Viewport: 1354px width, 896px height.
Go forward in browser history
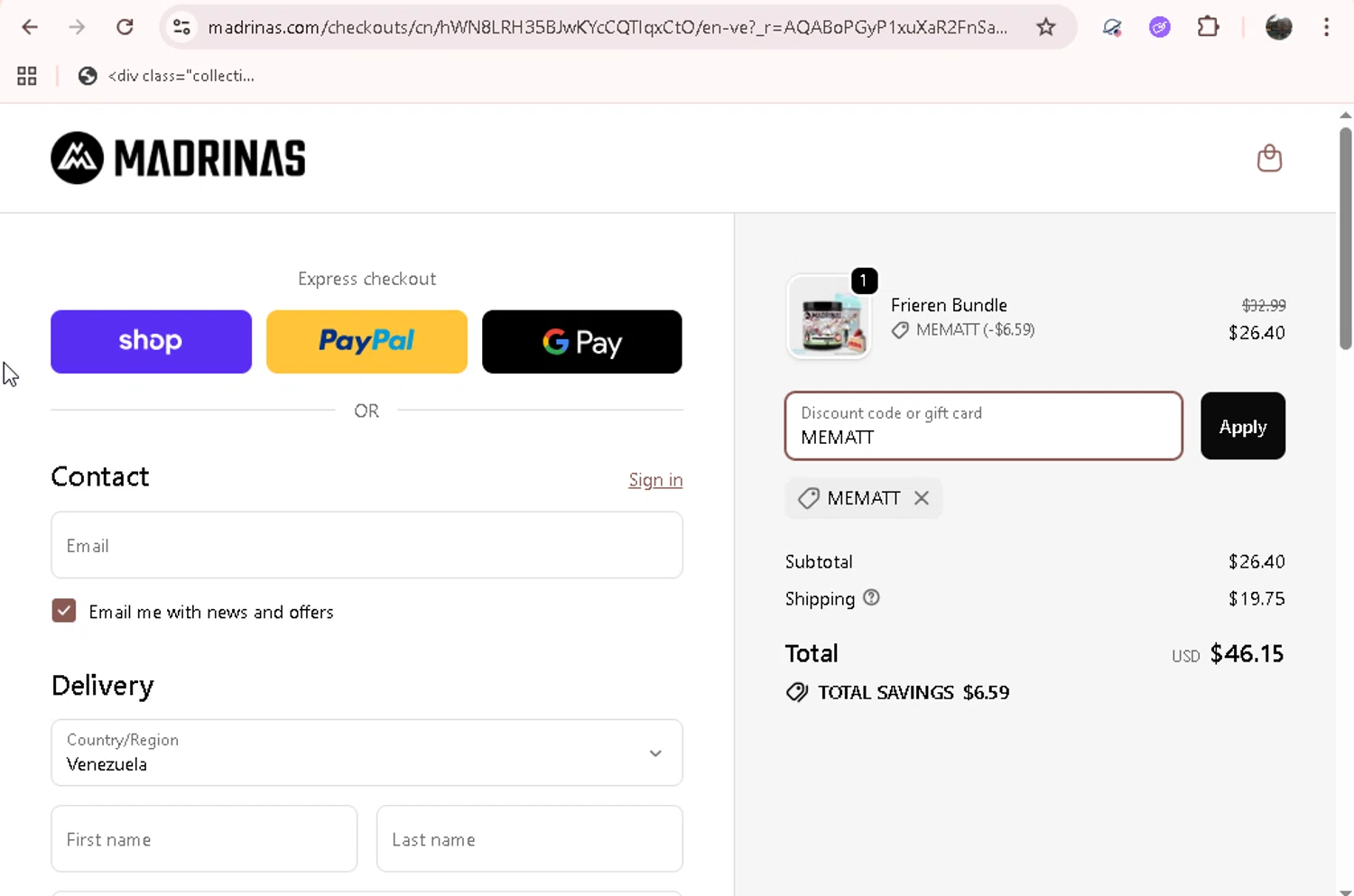[x=77, y=27]
